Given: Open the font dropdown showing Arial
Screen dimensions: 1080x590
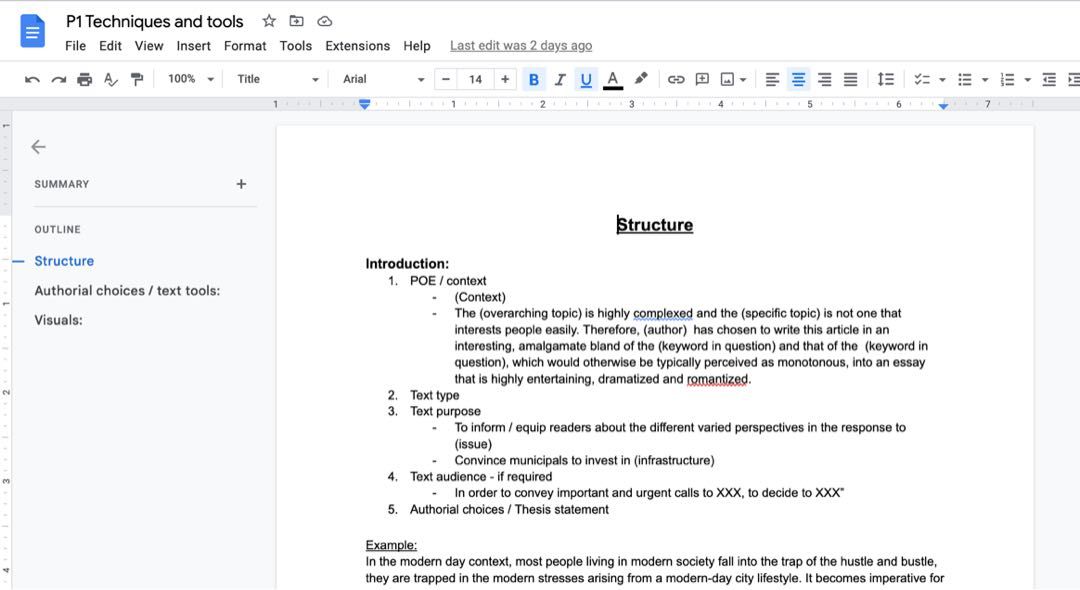Looking at the screenshot, I should (382, 78).
